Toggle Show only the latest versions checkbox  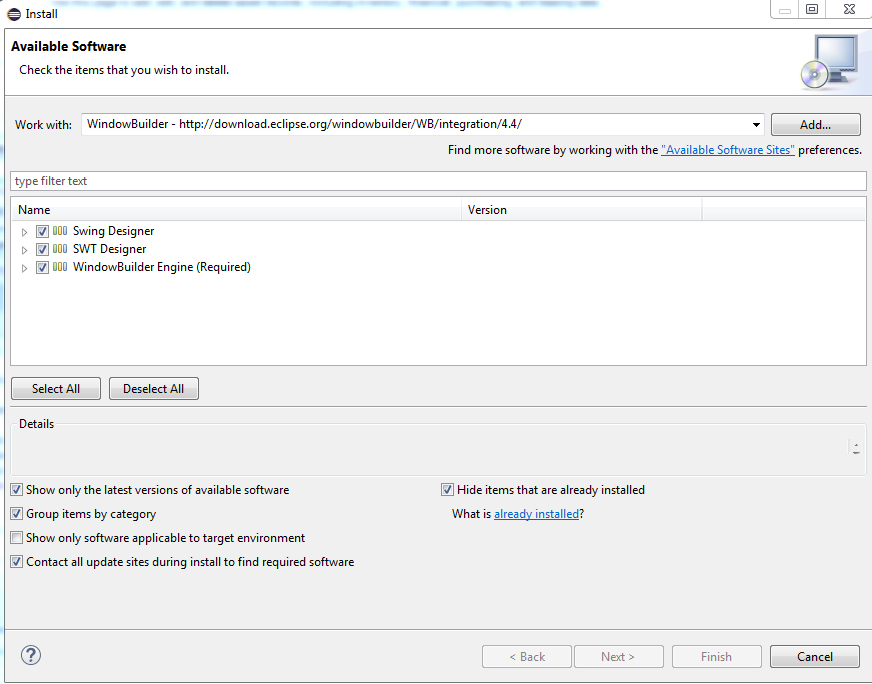click(x=17, y=490)
